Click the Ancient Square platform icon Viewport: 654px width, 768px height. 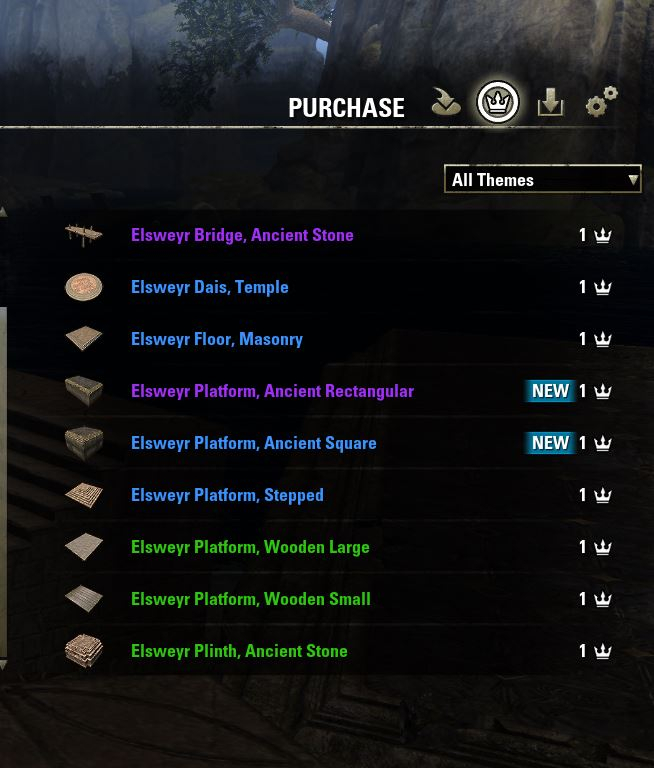coord(84,443)
